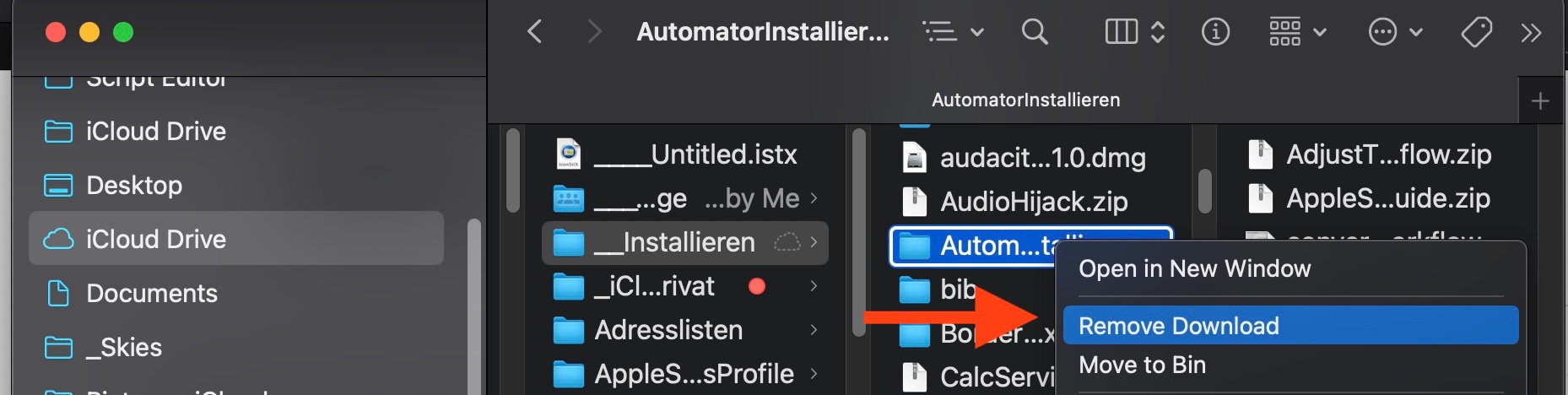Select Desktop in the sidebar
The width and height of the screenshot is (1568, 395).
[x=134, y=185]
